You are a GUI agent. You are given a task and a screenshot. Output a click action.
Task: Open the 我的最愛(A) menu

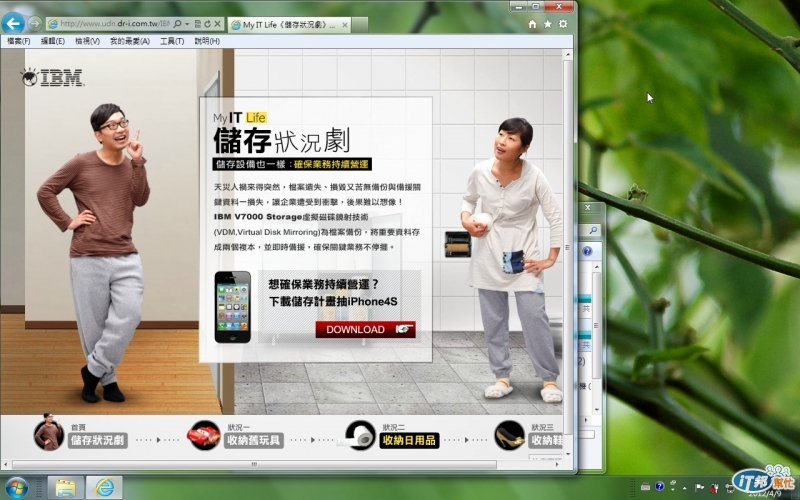tap(130, 41)
